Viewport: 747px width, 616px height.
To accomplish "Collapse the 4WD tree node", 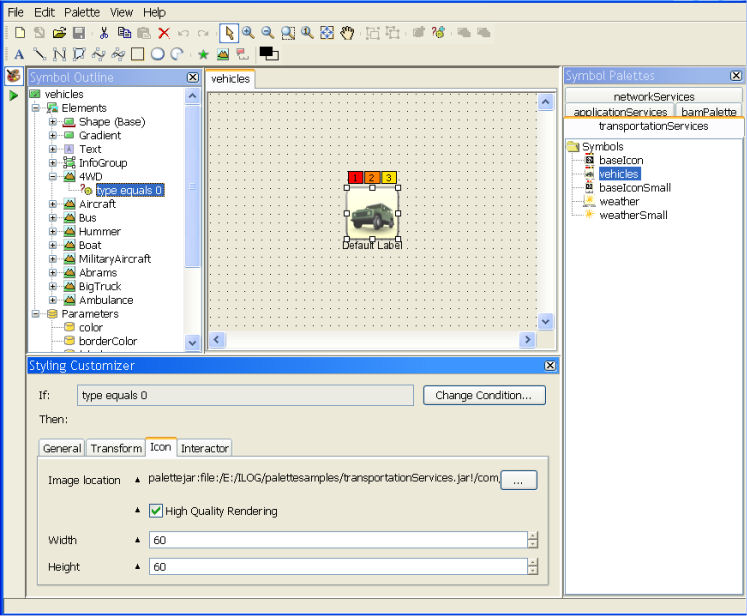I will 53,176.
